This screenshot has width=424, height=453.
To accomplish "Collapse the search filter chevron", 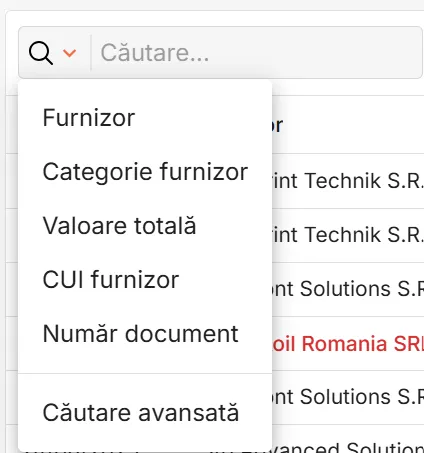I will click(69, 53).
